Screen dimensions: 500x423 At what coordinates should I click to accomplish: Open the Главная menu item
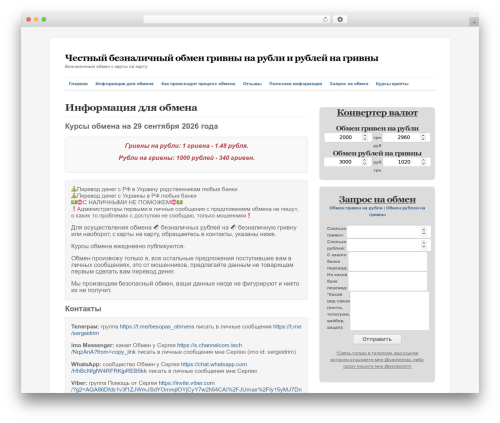point(78,84)
